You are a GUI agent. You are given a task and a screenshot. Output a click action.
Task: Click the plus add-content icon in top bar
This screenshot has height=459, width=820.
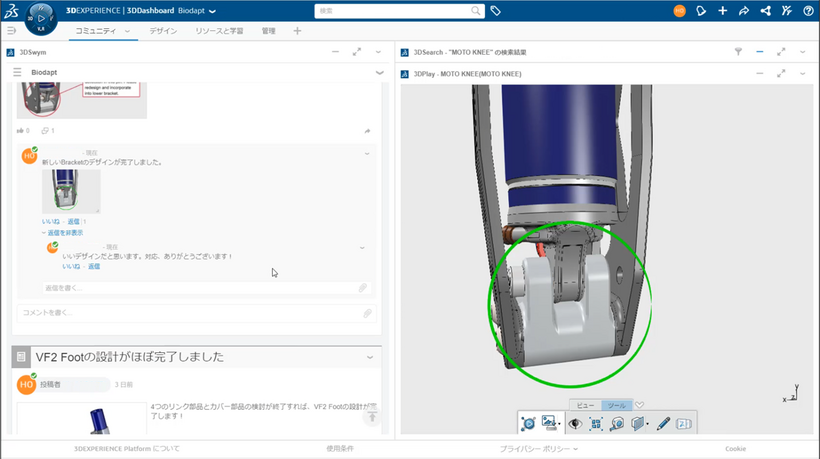722,10
